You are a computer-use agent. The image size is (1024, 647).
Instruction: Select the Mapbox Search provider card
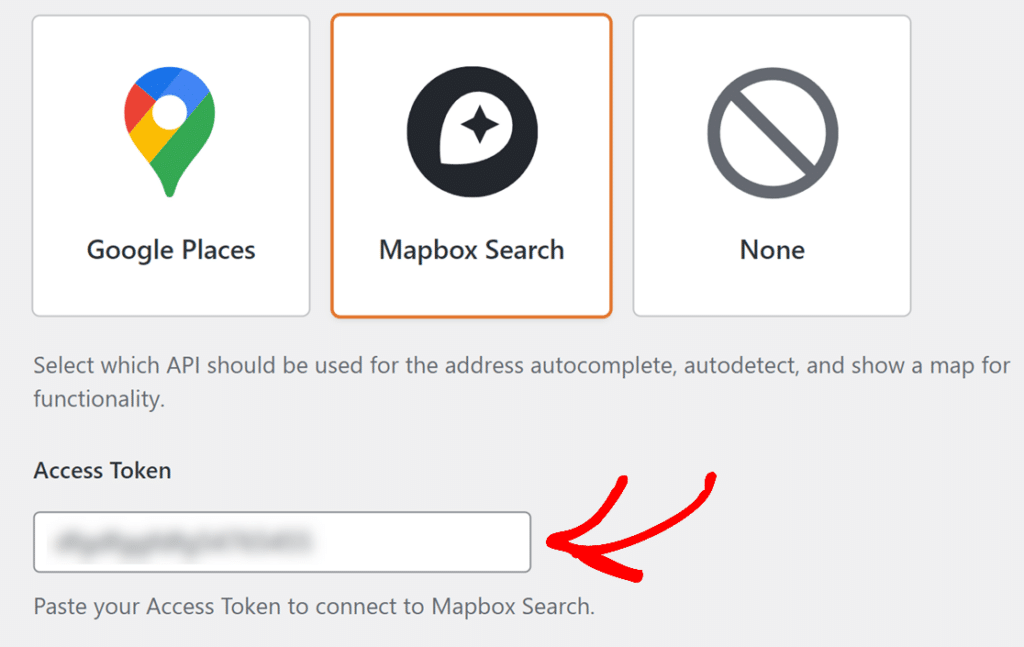tap(471, 165)
